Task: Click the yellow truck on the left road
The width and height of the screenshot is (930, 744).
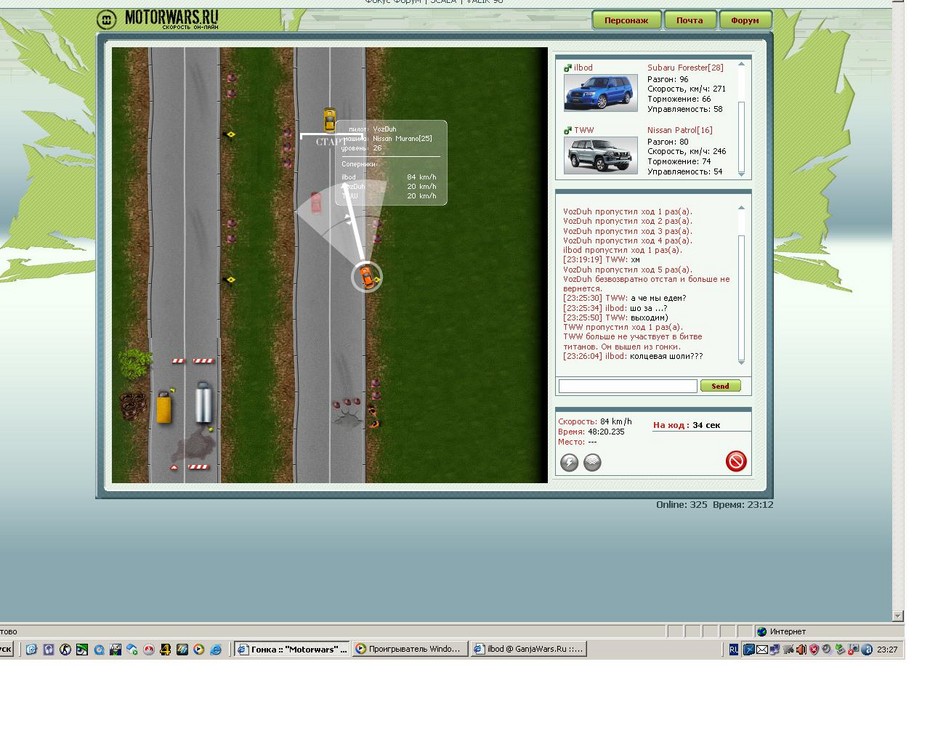Action: (x=164, y=407)
